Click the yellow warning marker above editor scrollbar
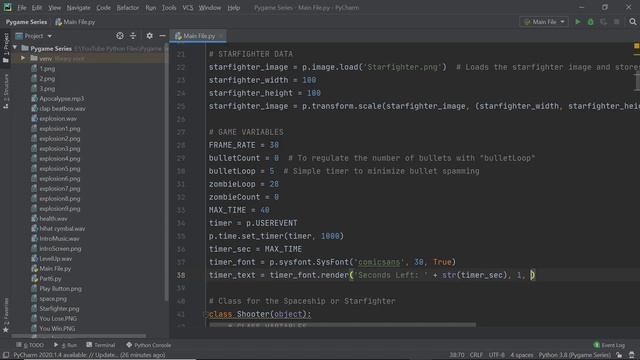 point(636,46)
